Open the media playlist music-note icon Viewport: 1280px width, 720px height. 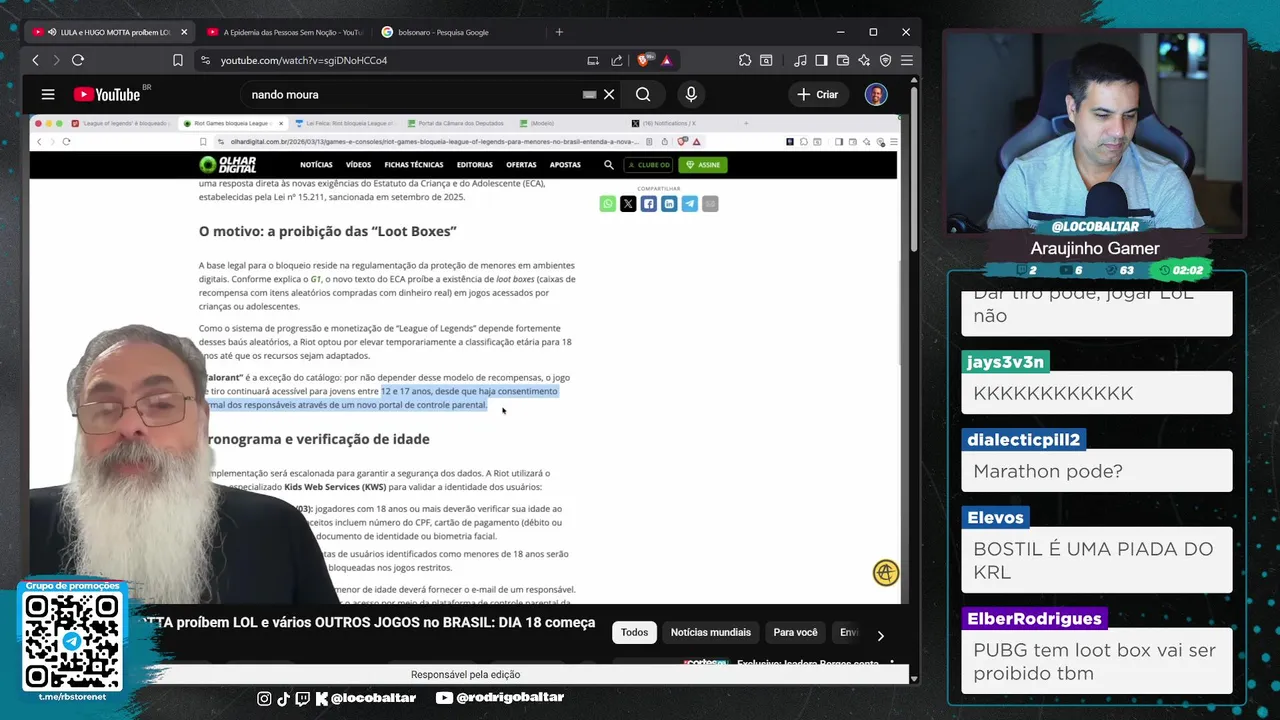tap(800, 60)
